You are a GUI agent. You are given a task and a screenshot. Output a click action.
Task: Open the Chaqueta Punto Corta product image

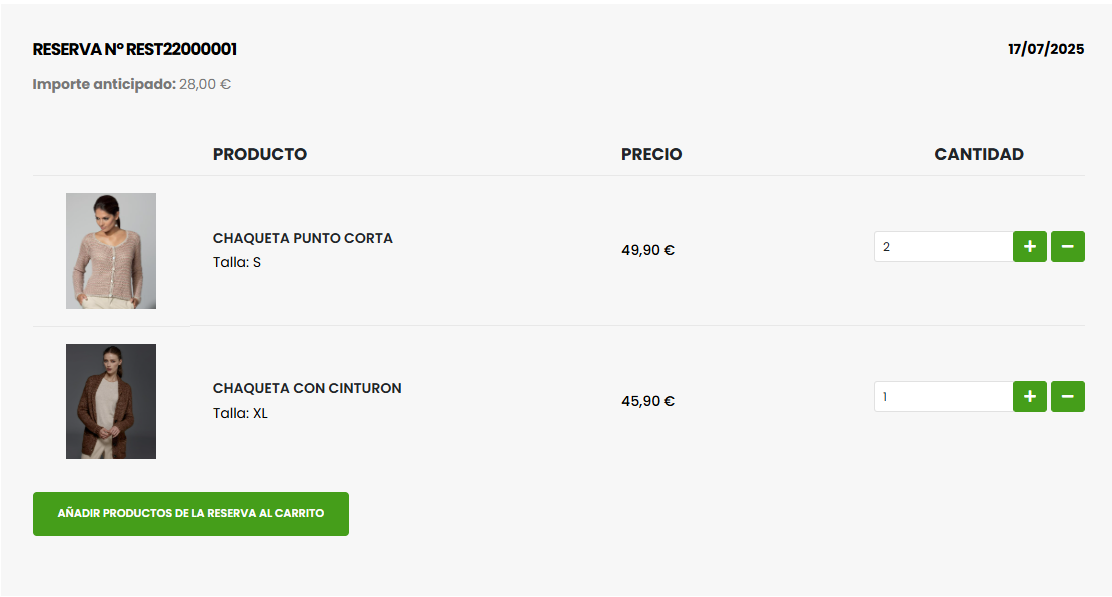[111, 251]
